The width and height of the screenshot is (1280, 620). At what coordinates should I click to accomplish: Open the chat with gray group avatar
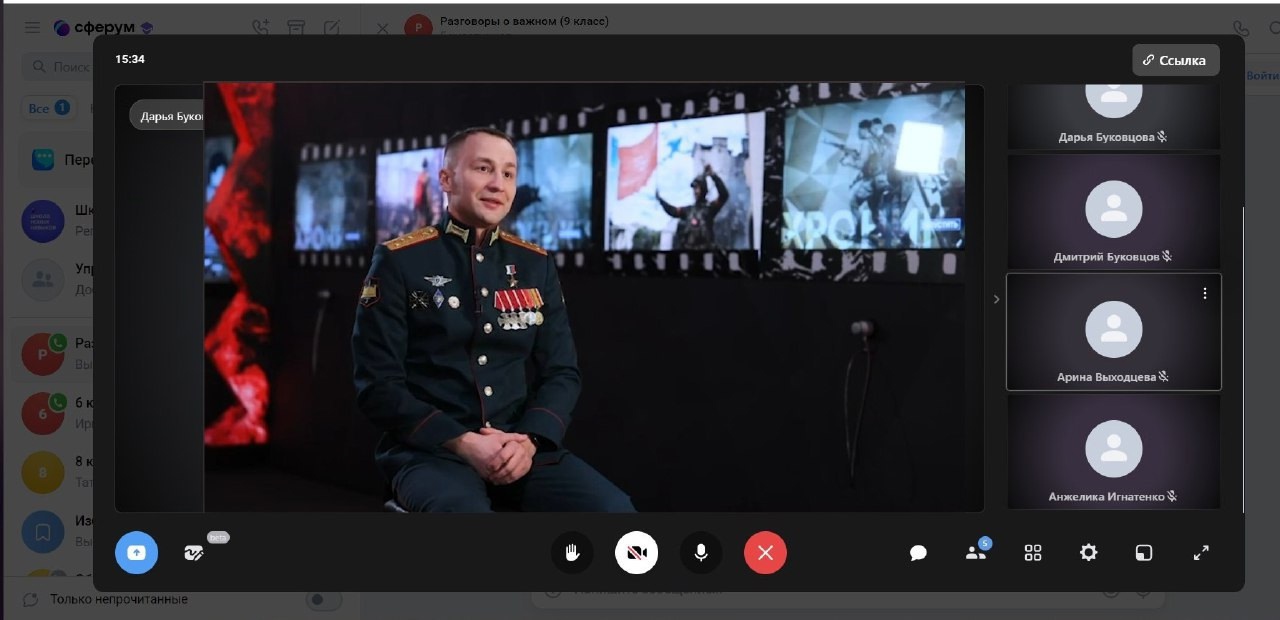(43, 279)
